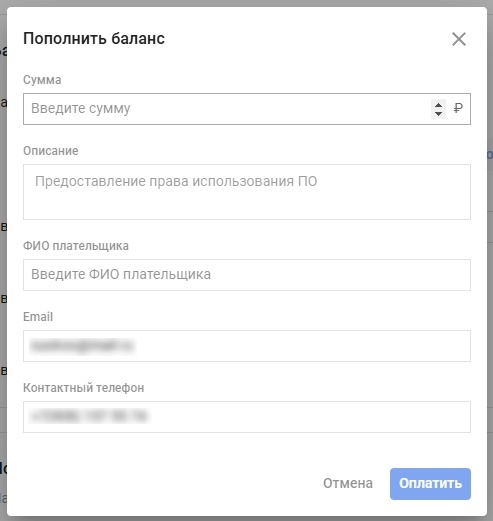
Task: Click into the Описание text area
Action: pyautogui.click(x=247, y=192)
